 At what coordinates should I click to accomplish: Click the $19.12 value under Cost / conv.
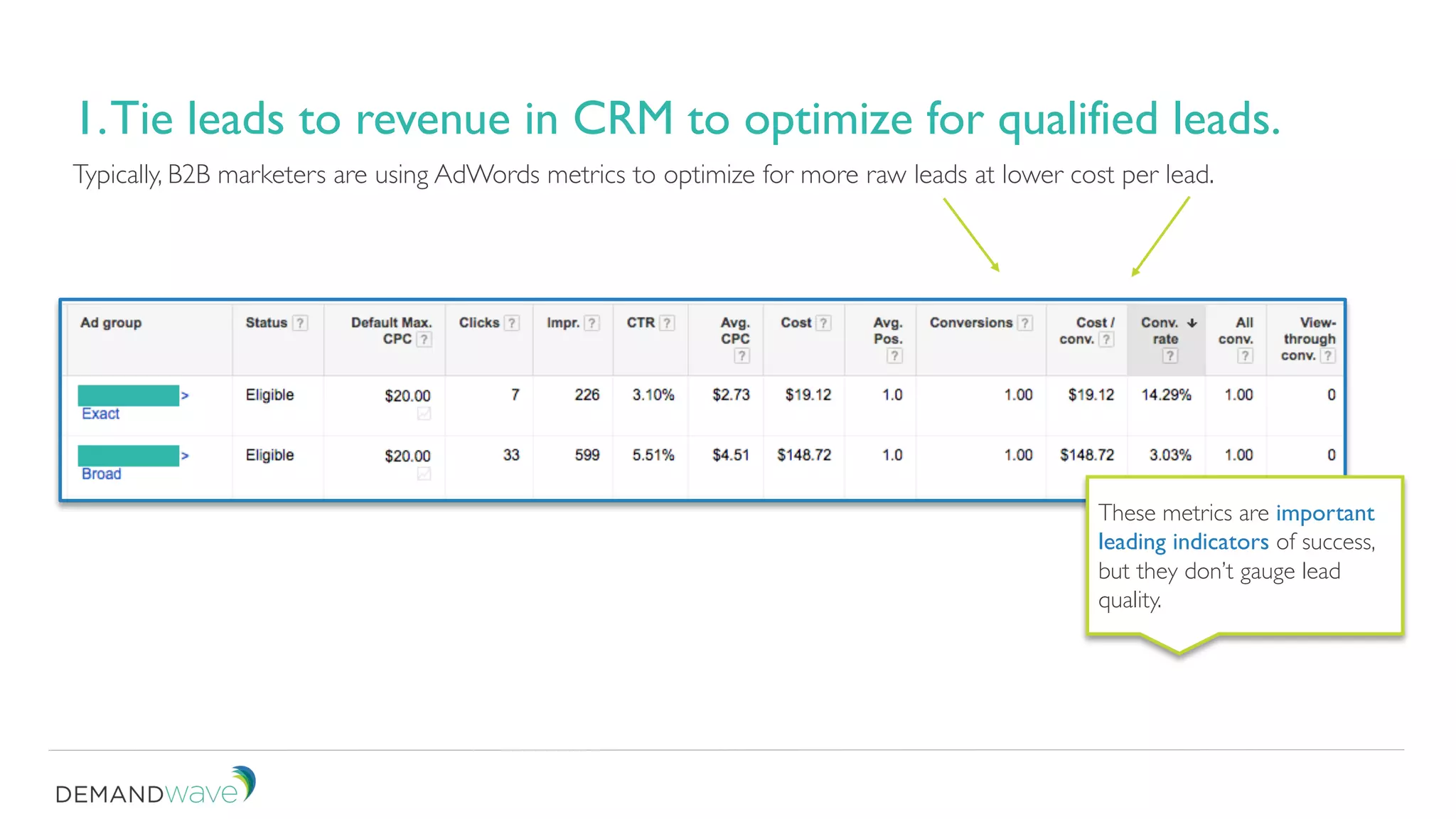[x=1091, y=395]
